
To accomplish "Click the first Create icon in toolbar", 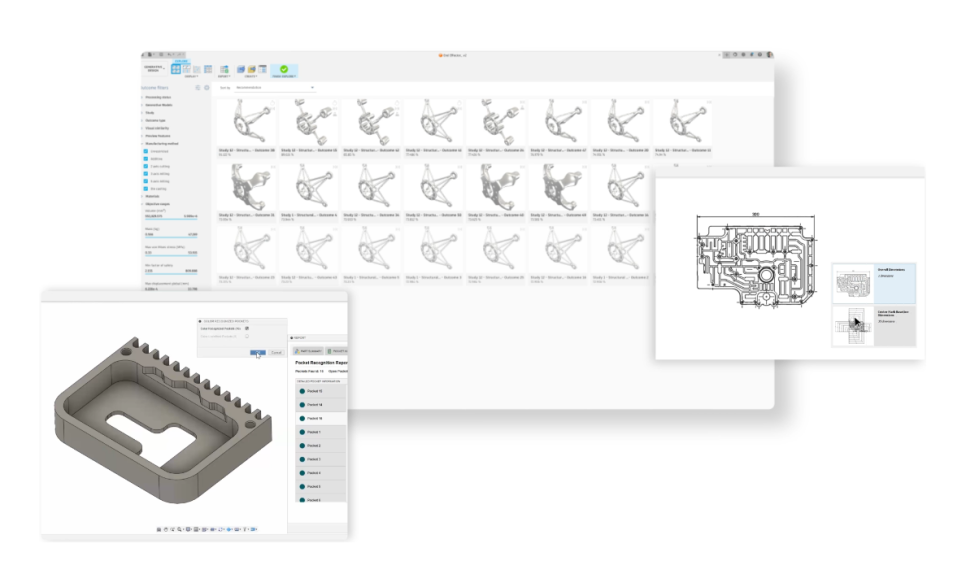I will pos(243,68).
